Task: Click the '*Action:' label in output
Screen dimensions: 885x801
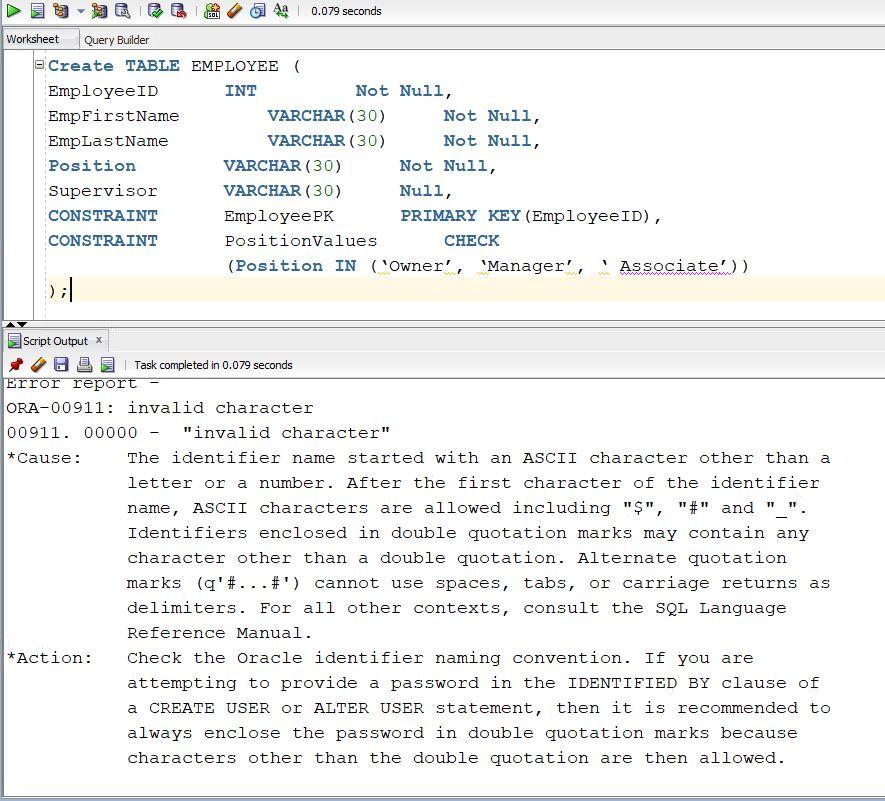Action: pos(50,658)
